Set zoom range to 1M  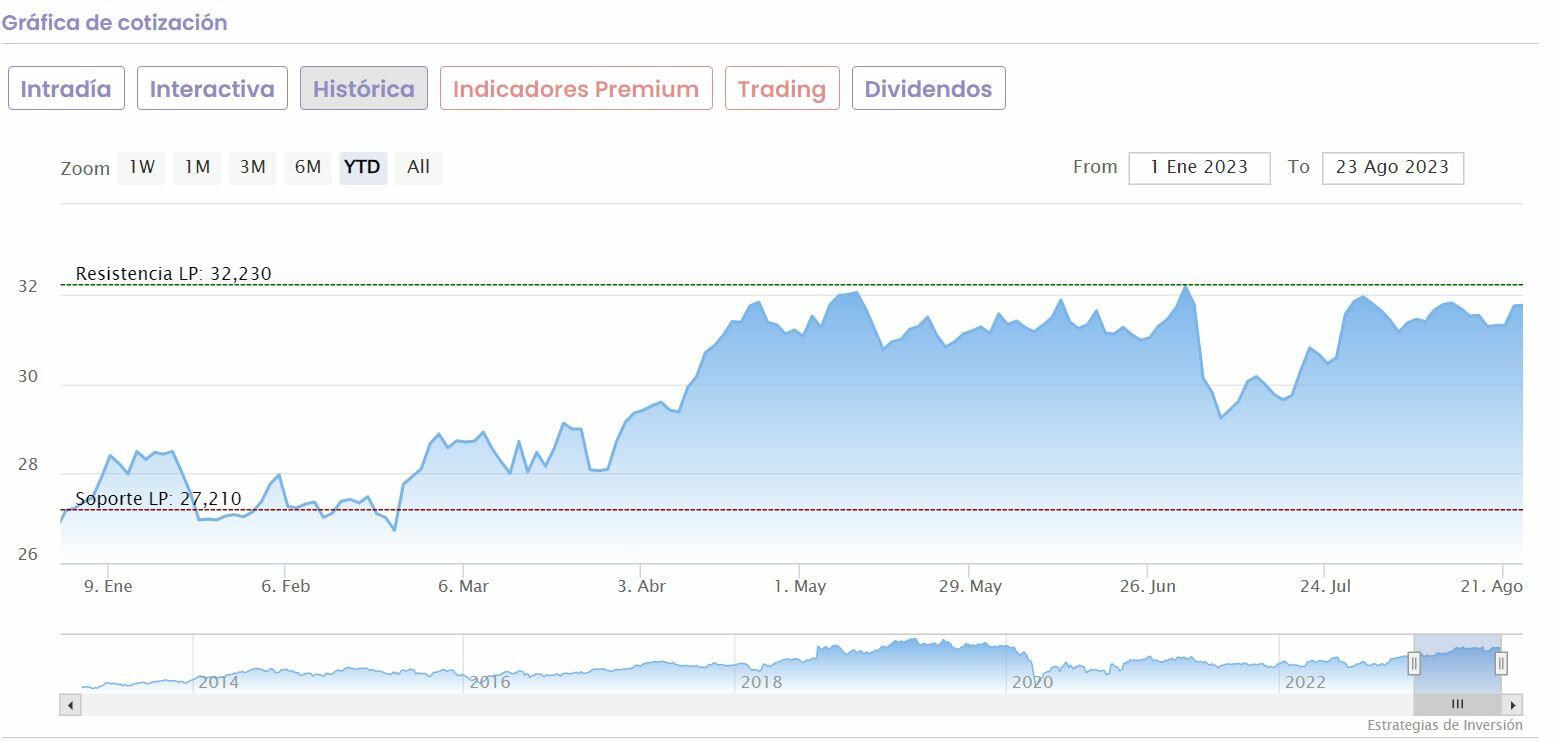point(197,167)
